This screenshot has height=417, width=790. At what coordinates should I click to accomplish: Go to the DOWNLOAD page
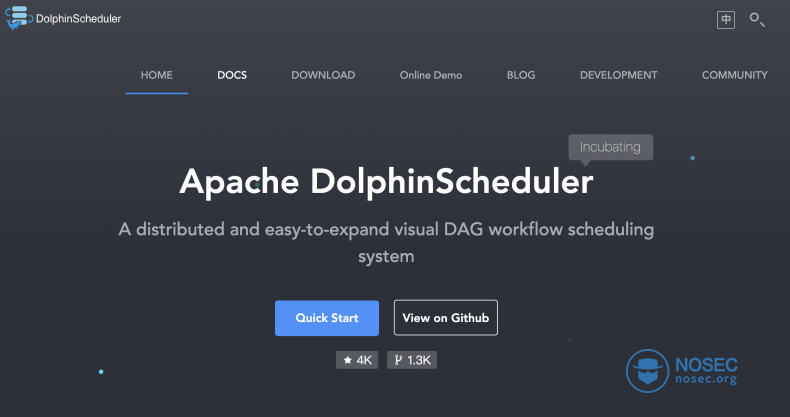click(x=323, y=75)
